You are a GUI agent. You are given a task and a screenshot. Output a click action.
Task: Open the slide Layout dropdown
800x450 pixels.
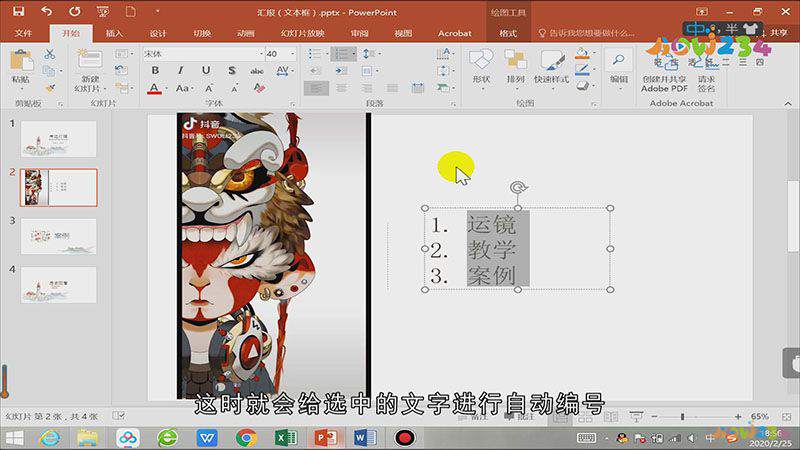pyautogui.click(x=123, y=54)
